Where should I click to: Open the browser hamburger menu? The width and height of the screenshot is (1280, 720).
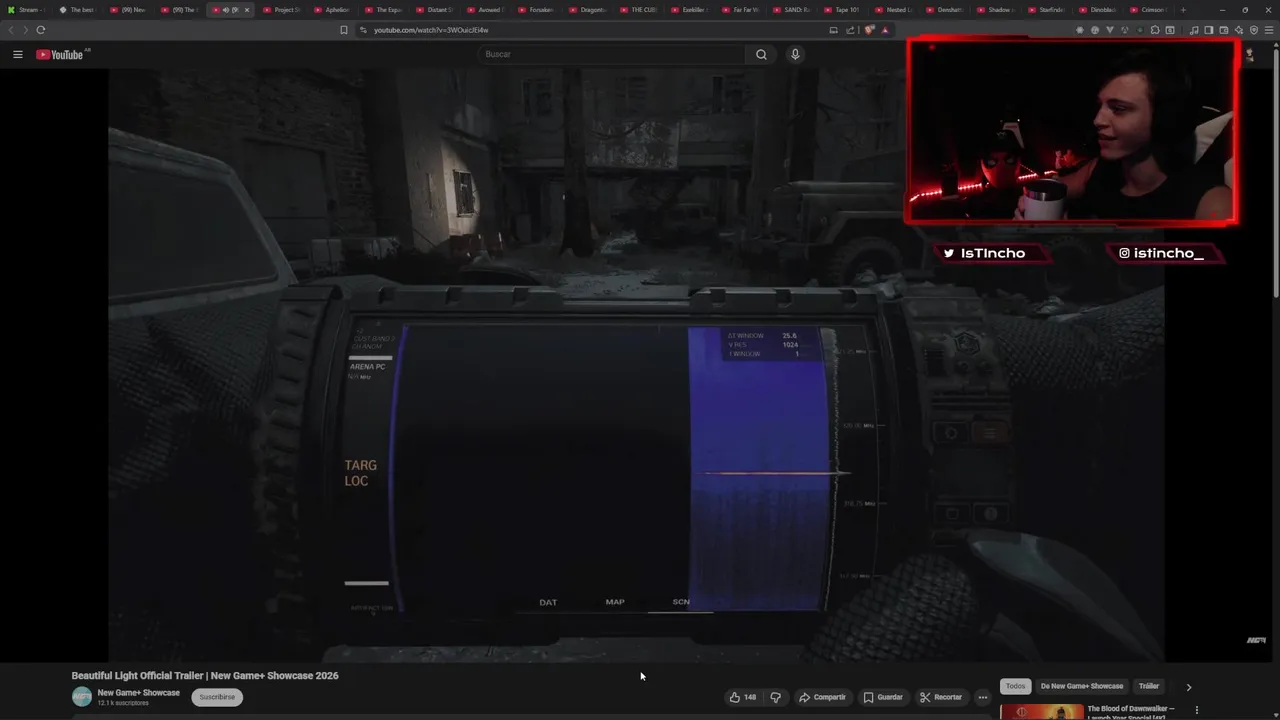(x=1269, y=30)
